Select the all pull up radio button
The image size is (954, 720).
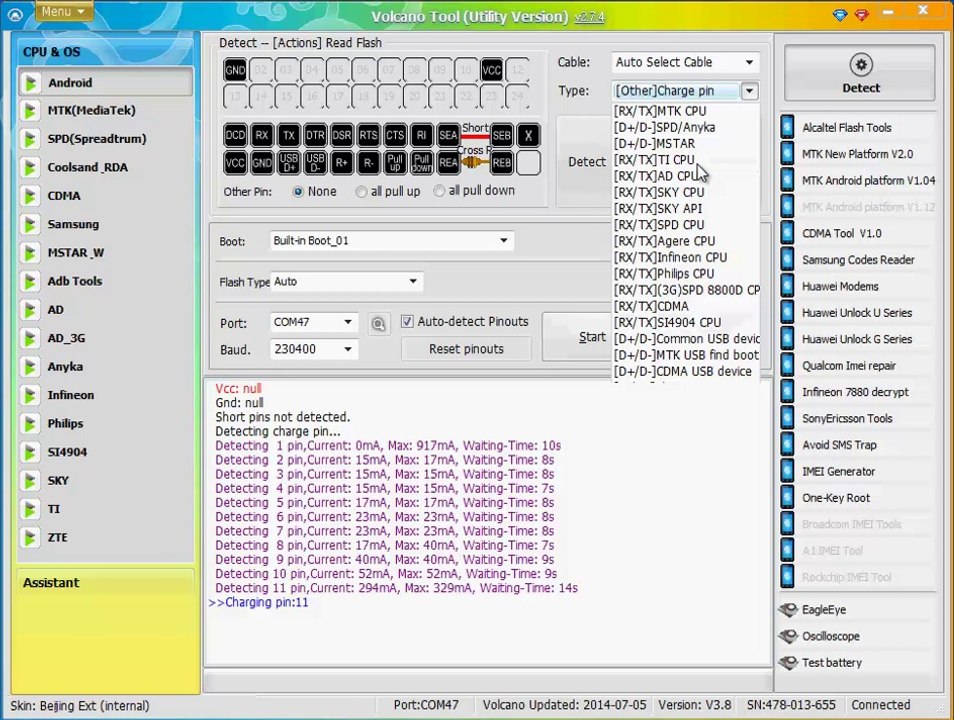click(x=361, y=192)
